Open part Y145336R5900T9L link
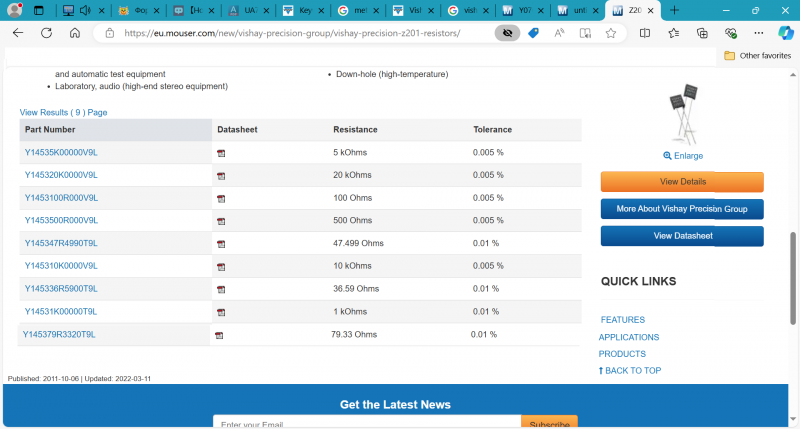The width and height of the screenshot is (800, 429). coord(61,289)
